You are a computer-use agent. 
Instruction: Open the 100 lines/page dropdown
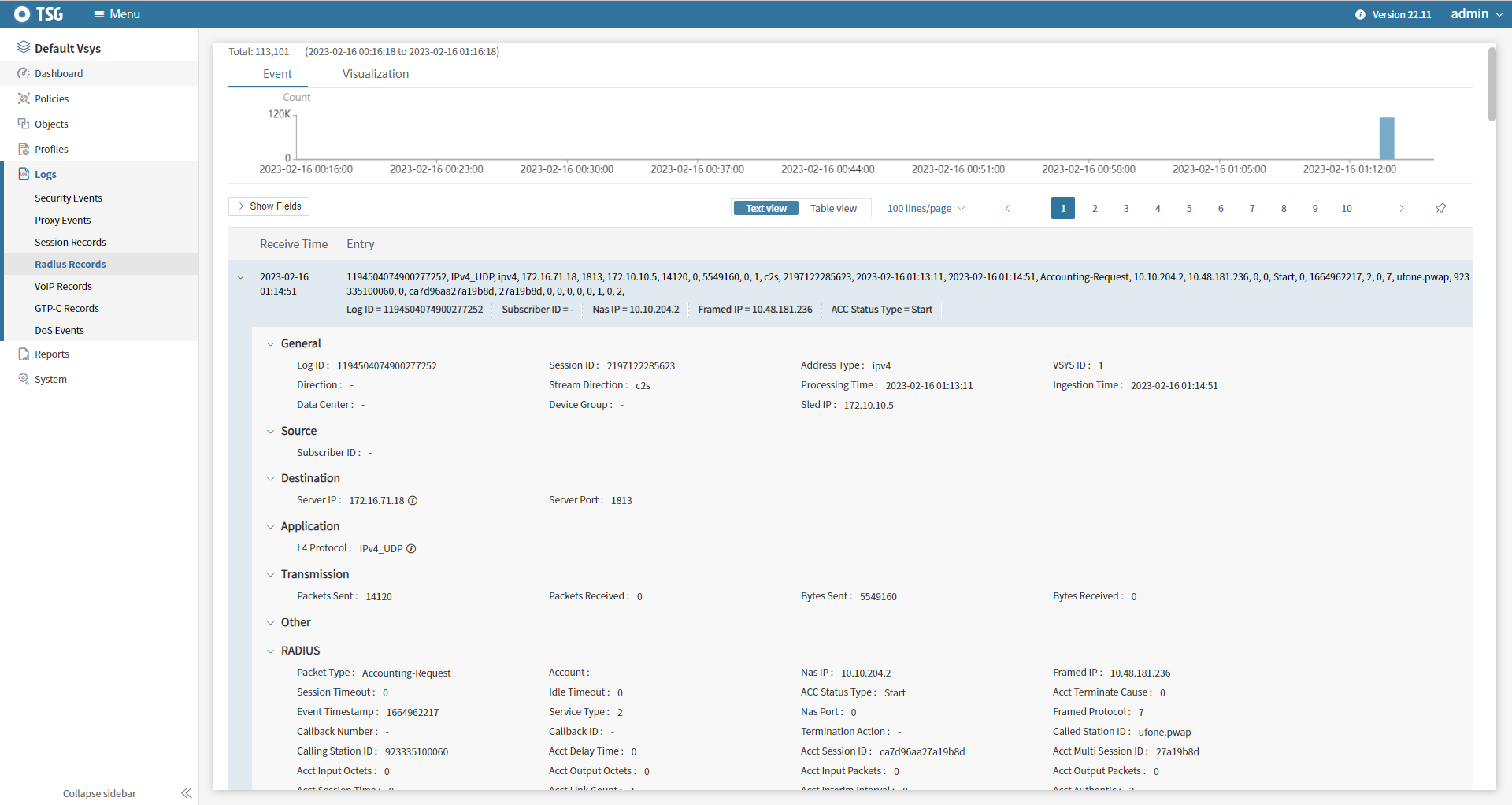[x=925, y=208]
